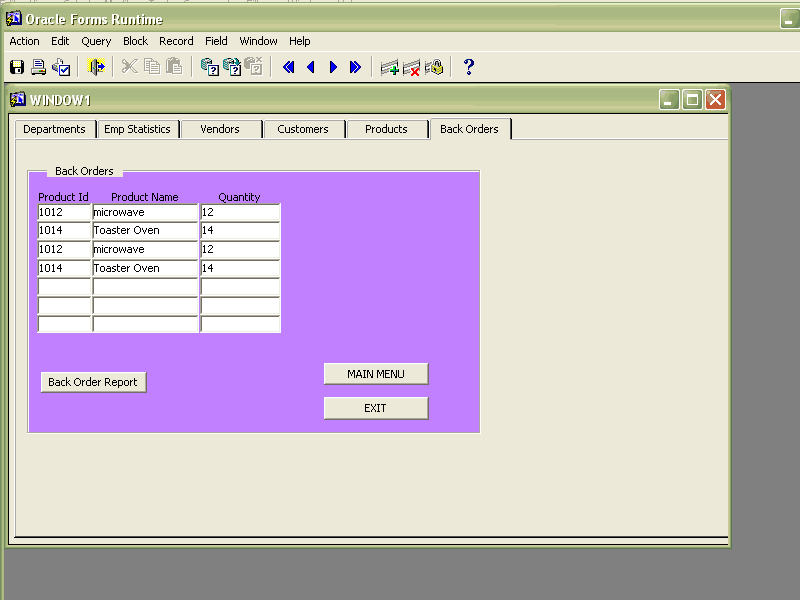The image size is (800, 600).
Task: Jump to first record with double-left arrow
Action: (289, 67)
